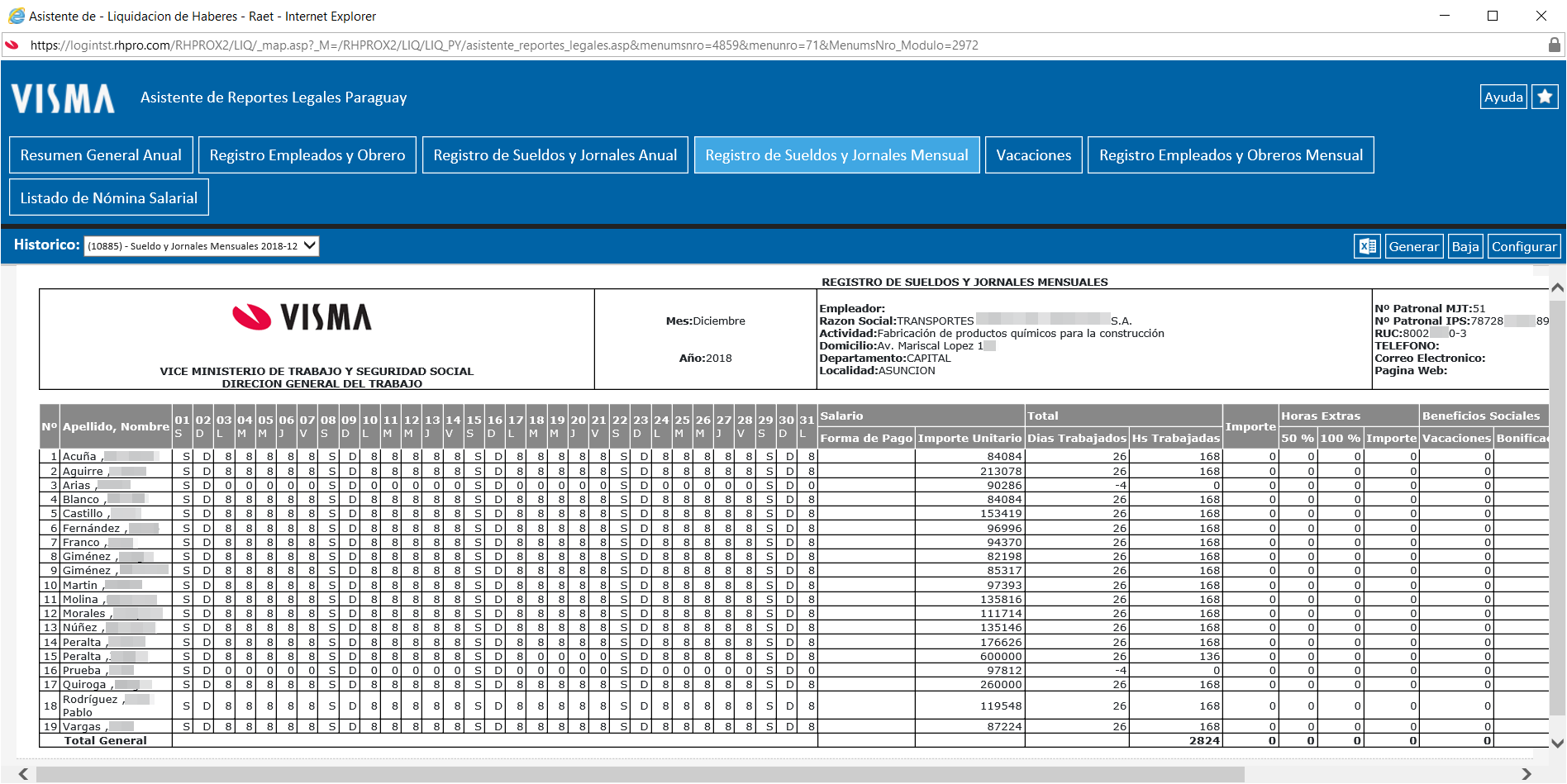Open the Vacaciones tab
Viewport: 1567px width, 784px height.
point(1034,155)
